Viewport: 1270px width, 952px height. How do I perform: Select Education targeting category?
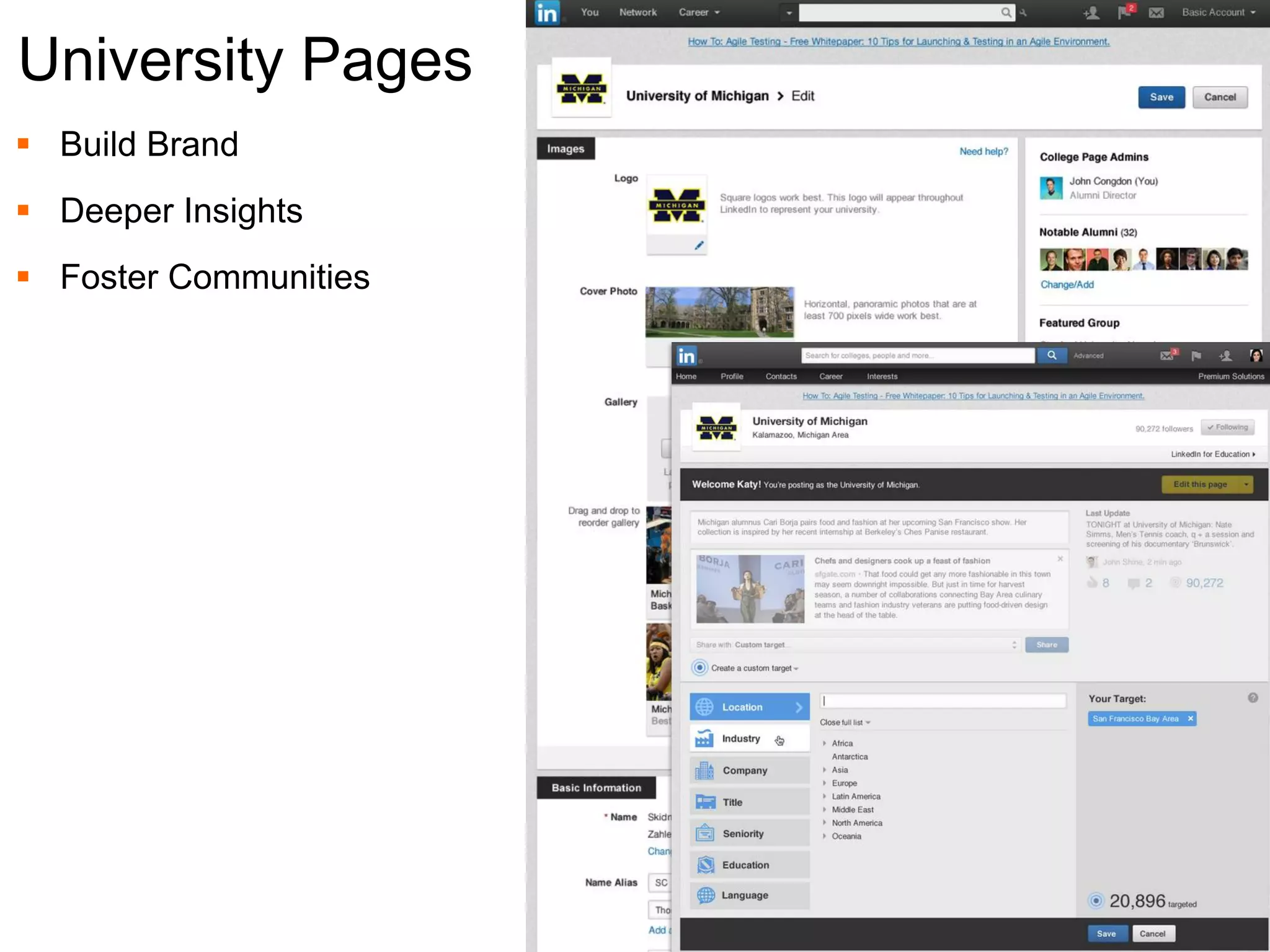coord(750,865)
